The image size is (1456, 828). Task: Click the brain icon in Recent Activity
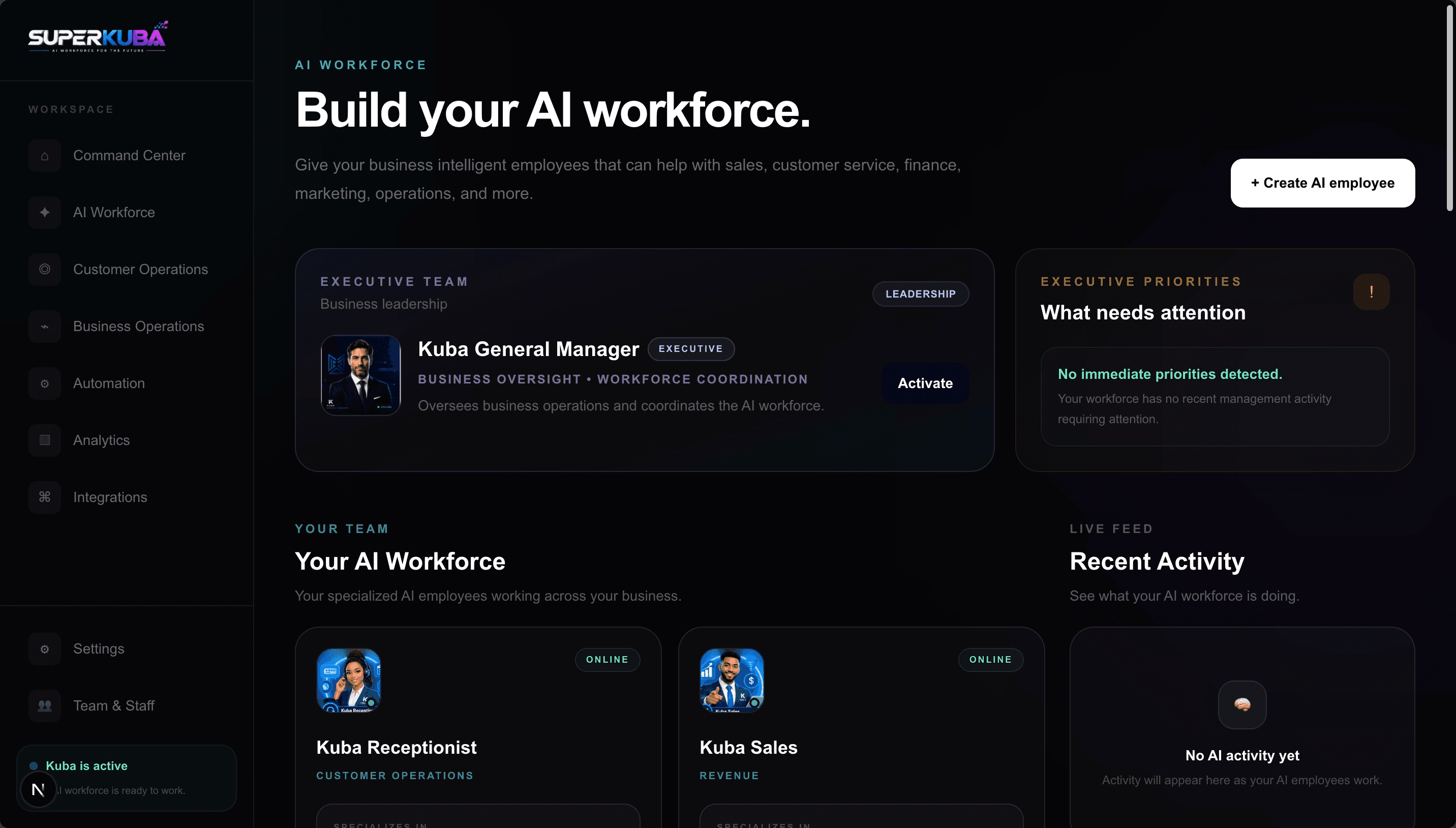click(x=1242, y=704)
